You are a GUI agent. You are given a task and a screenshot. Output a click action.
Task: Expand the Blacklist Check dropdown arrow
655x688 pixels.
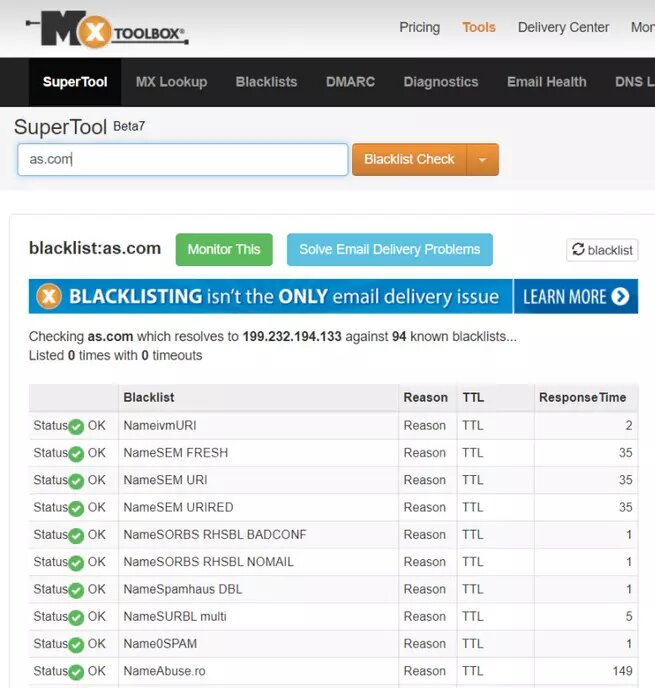pyautogui.click(x=482, y=160)
